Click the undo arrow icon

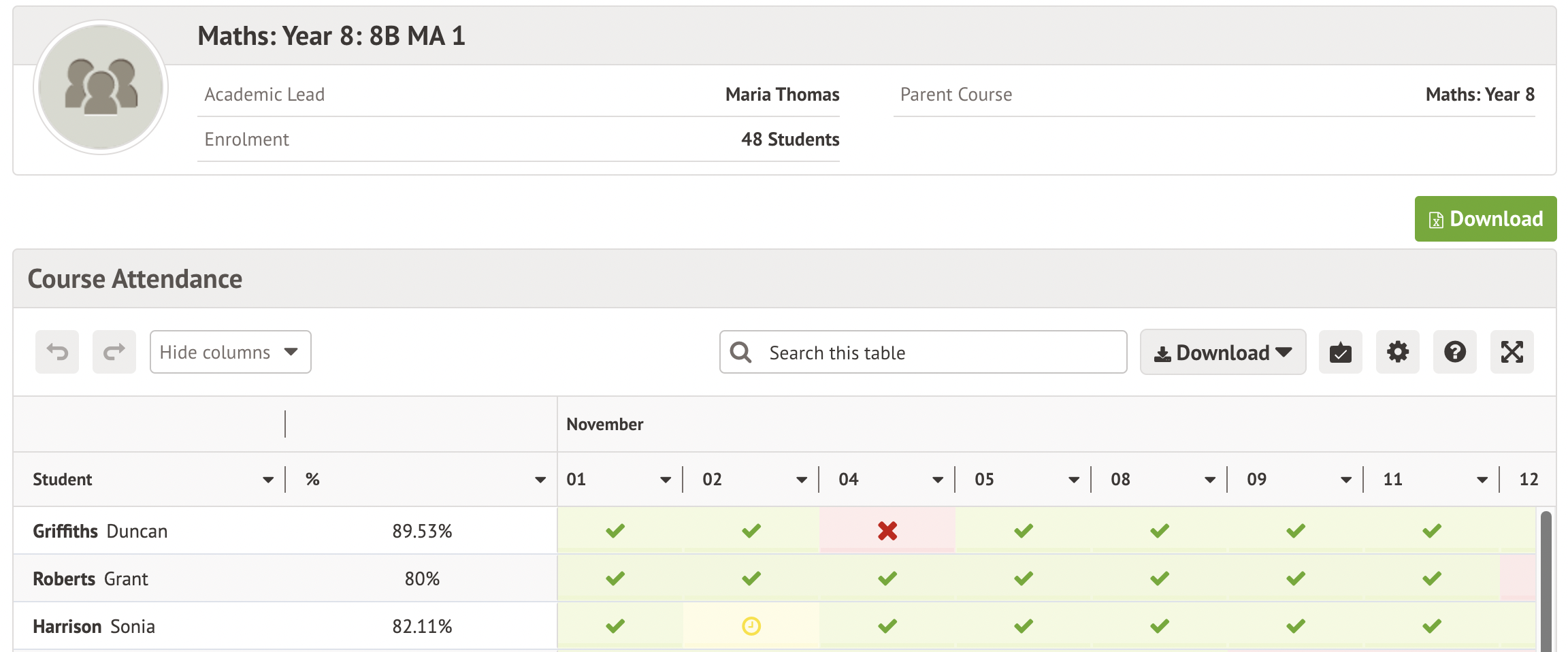coord(57,352)
